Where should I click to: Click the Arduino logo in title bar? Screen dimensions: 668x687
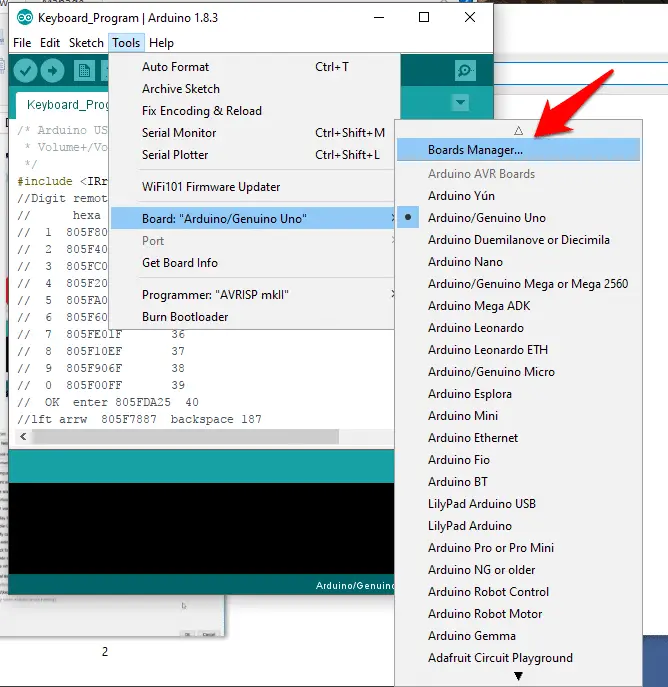click(x=24, y=17)
